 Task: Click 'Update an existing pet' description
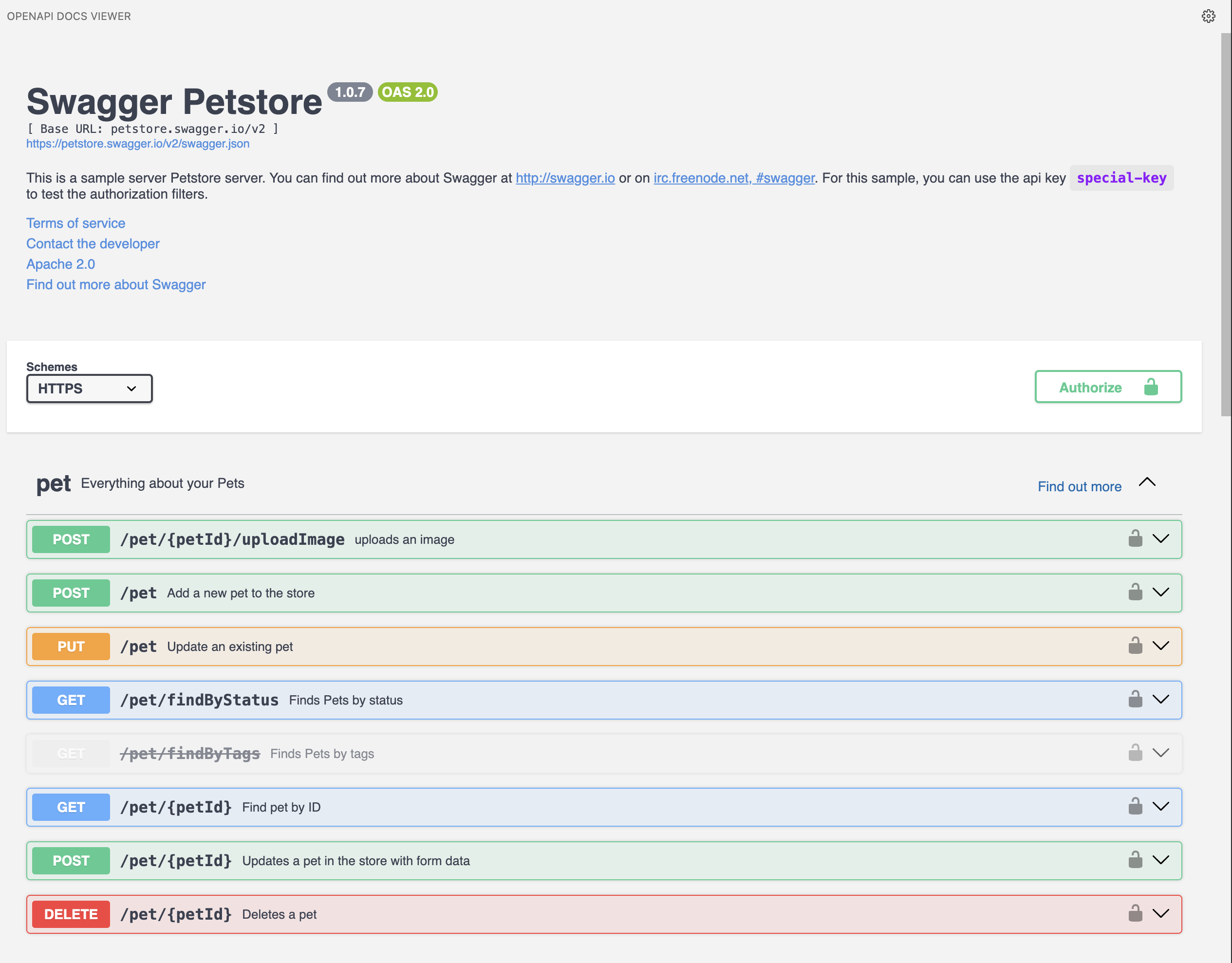(230, 647)
